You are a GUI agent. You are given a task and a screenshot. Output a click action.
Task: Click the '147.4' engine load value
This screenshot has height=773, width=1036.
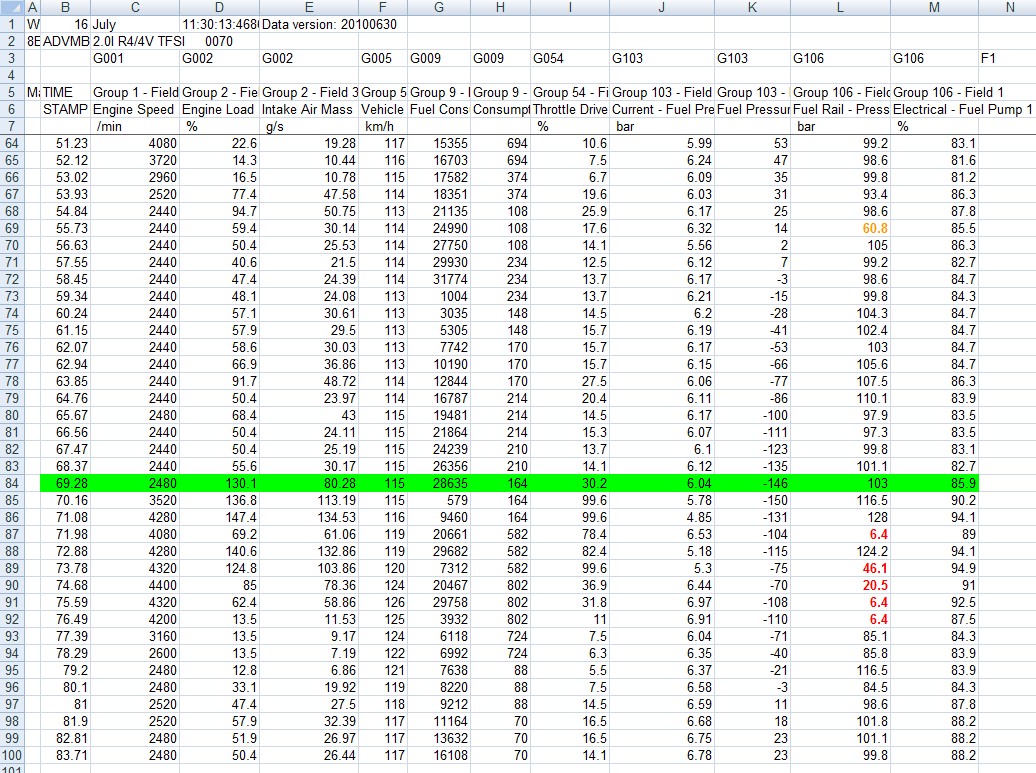click(219, 517)
